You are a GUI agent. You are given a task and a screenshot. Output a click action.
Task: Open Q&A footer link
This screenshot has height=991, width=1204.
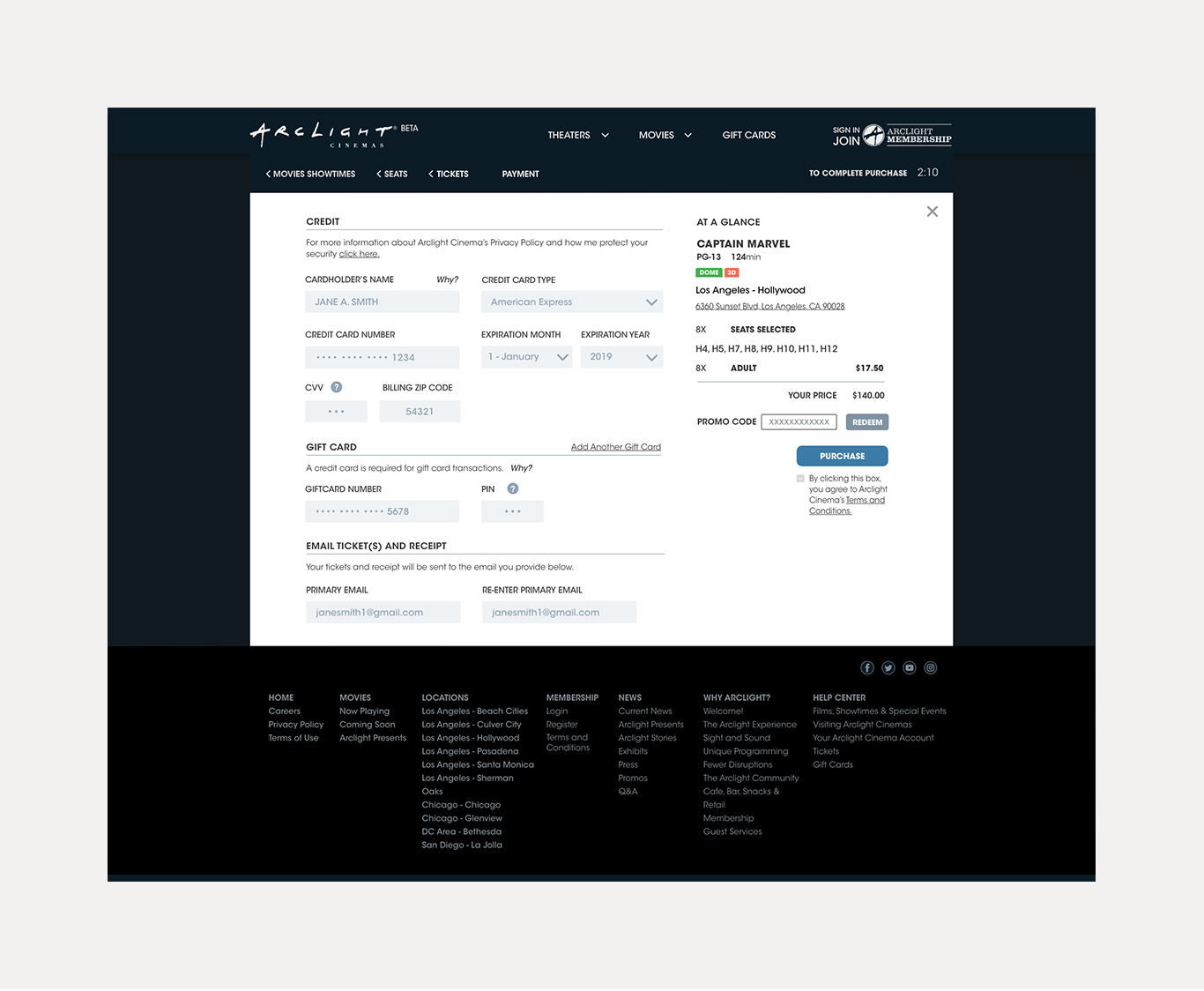coord(628,791)
